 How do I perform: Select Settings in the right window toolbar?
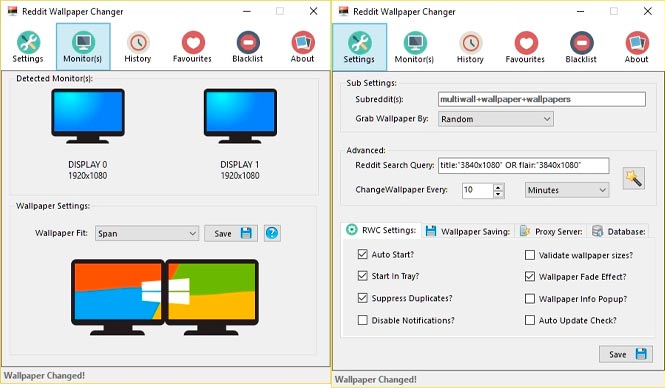coord(359,47)
